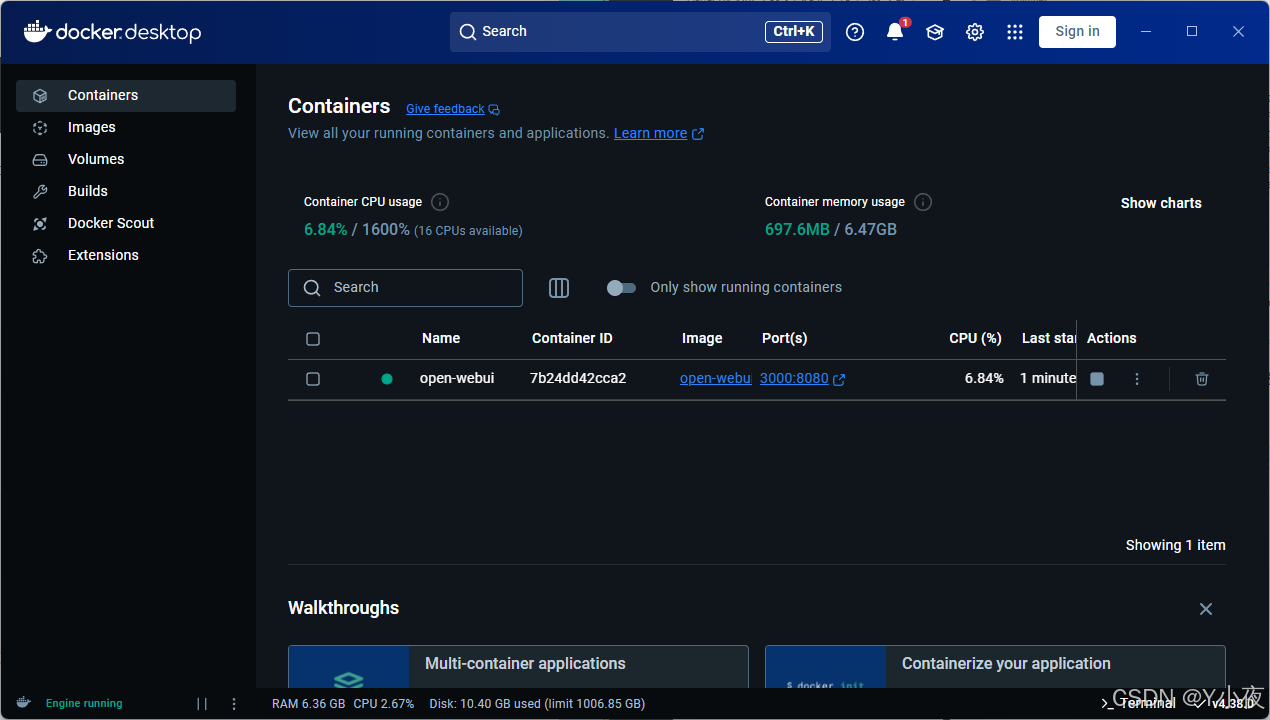Open the apps grid icon

1015,32
